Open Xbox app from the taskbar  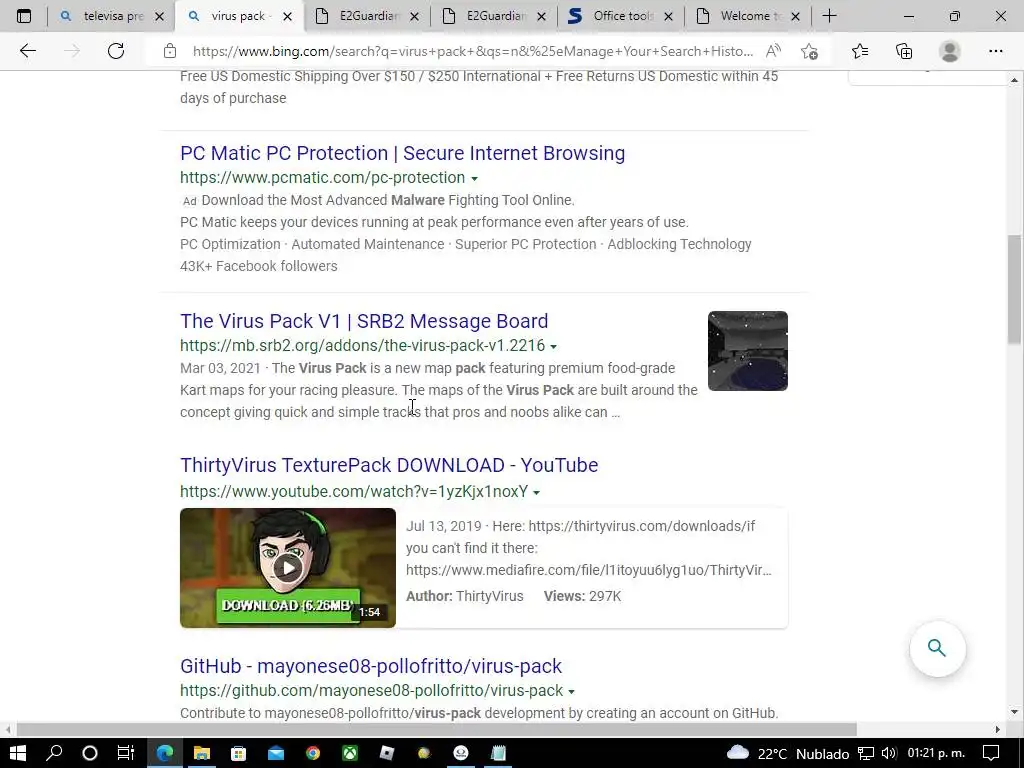click(350, 753)
